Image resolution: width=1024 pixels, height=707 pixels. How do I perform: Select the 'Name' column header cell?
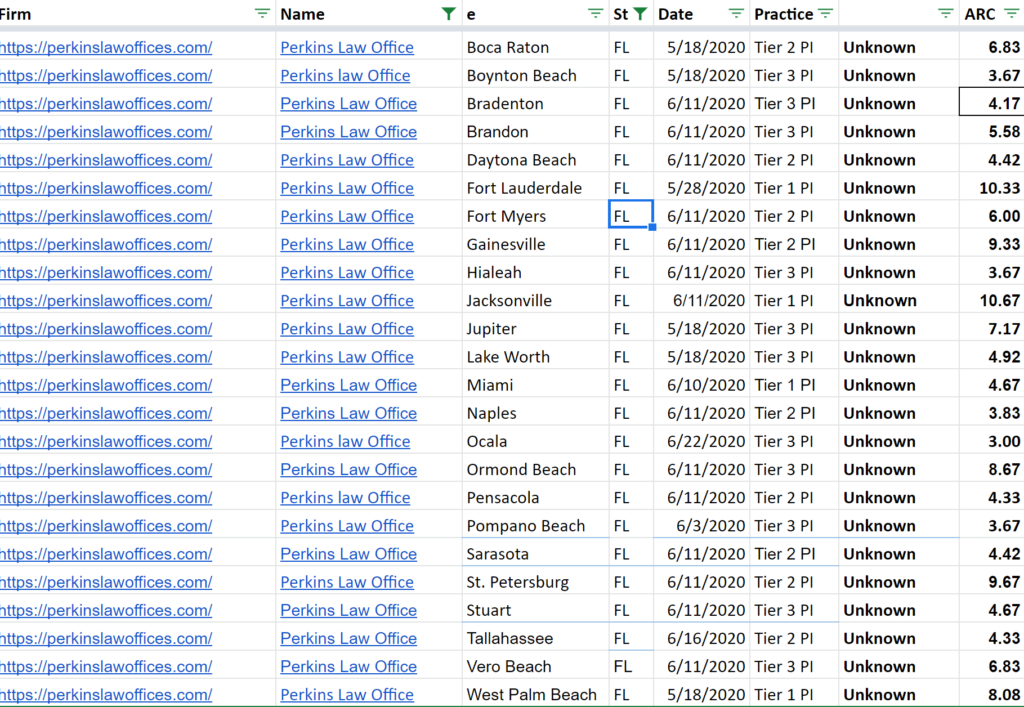tap(369, 14)
